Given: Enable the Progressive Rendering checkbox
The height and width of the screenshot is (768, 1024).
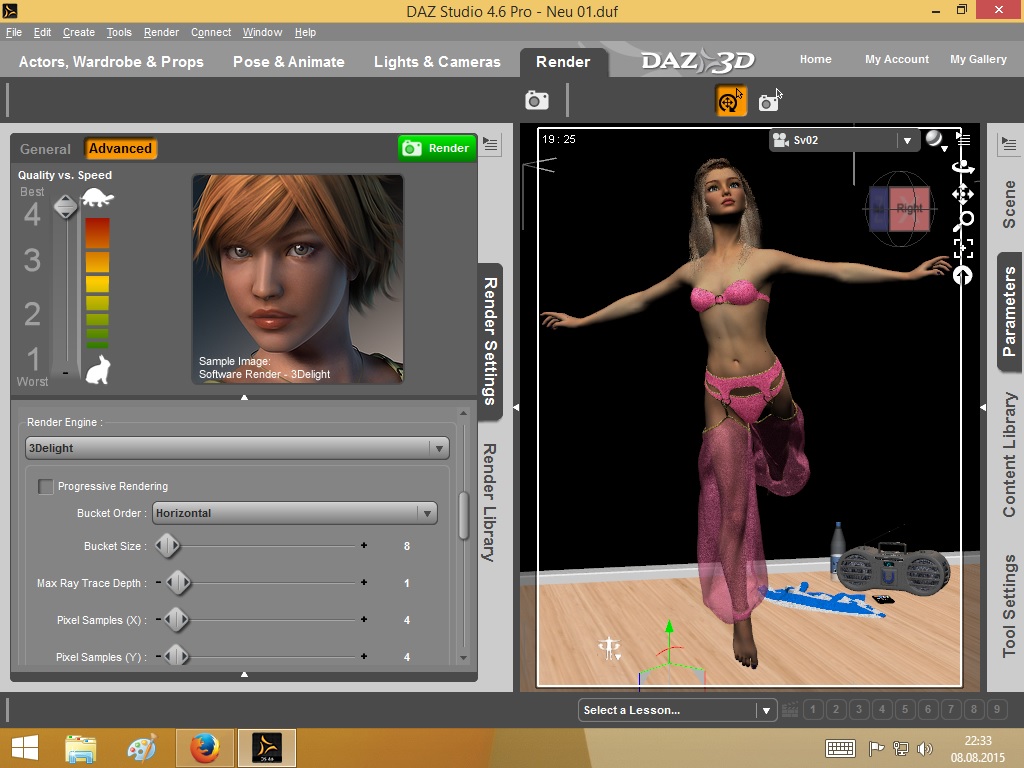Looking at the screenshot, I should click(x=46, y=487).
